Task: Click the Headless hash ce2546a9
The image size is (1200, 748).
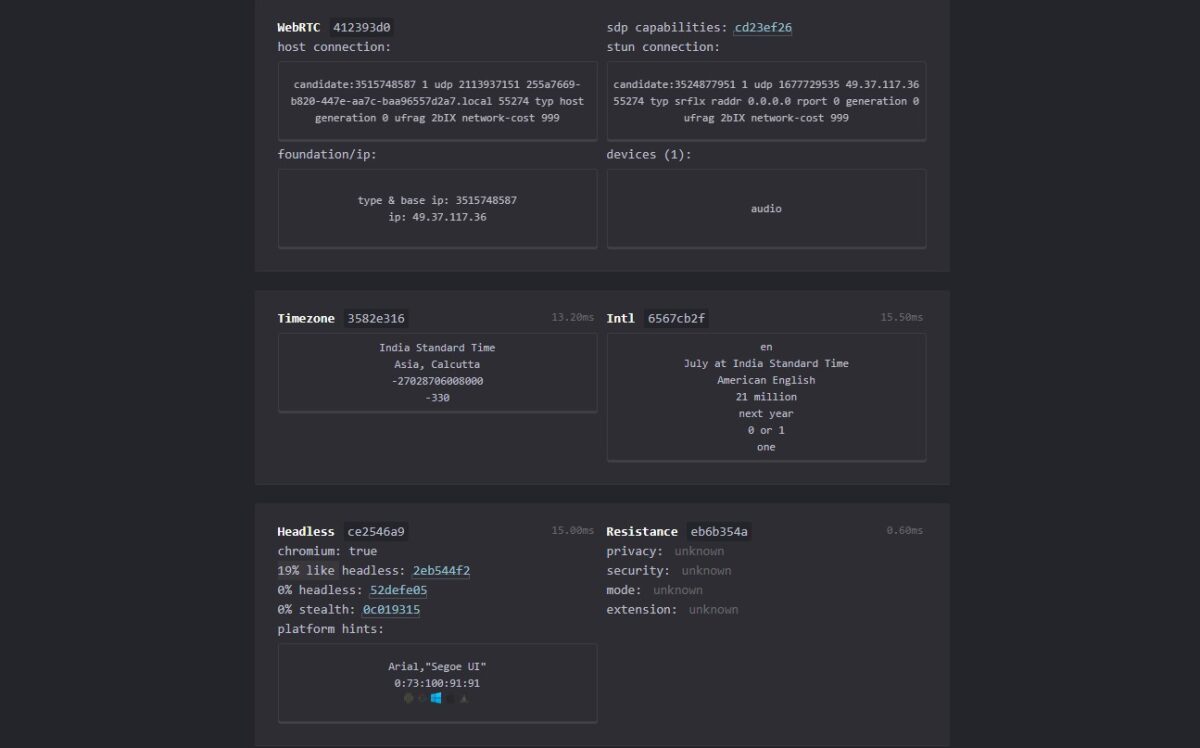Action: tap(375, 532)
